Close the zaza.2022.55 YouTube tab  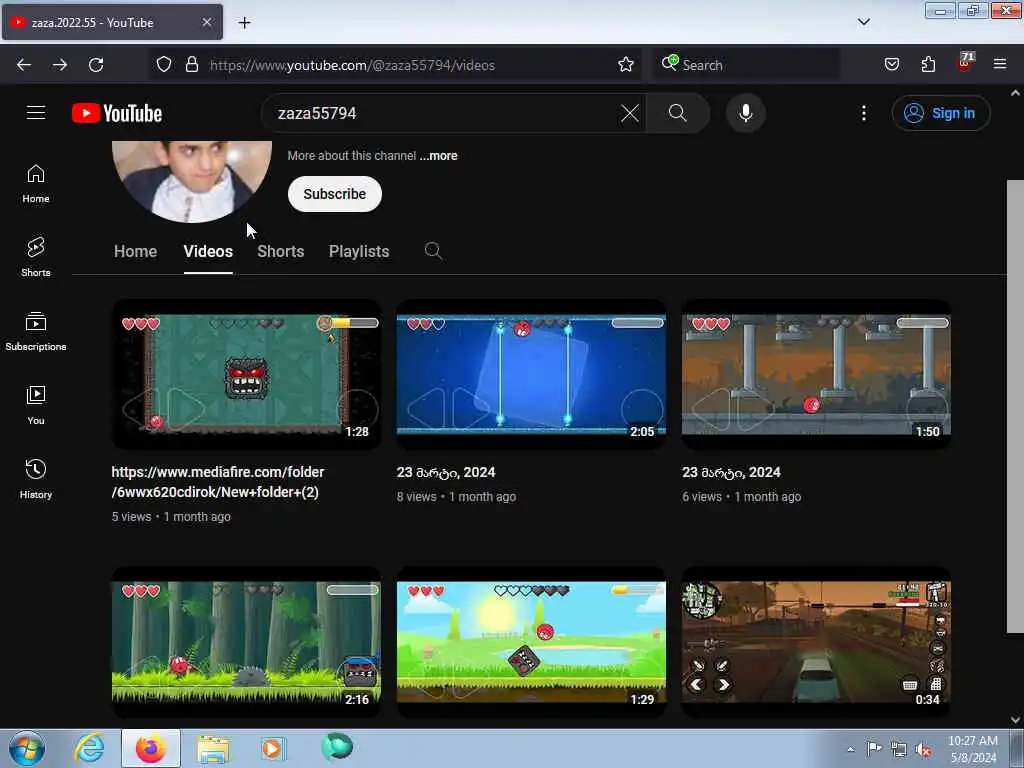[206, 22]
